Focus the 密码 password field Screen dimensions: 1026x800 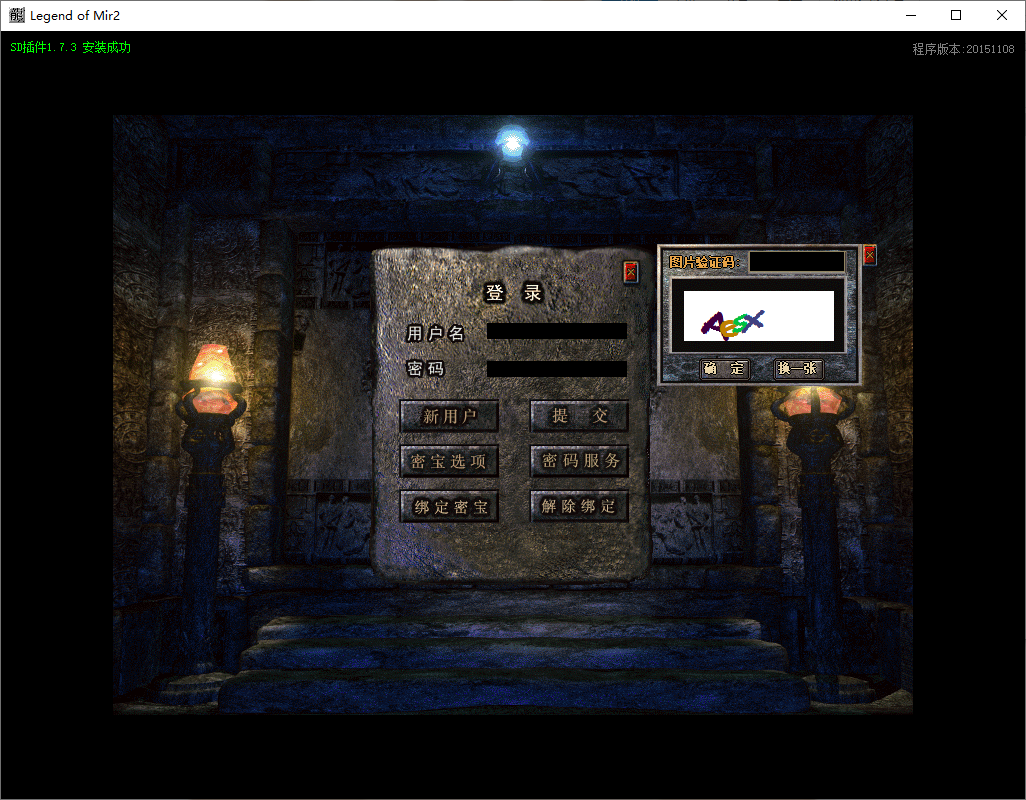(x=556, y=369)
